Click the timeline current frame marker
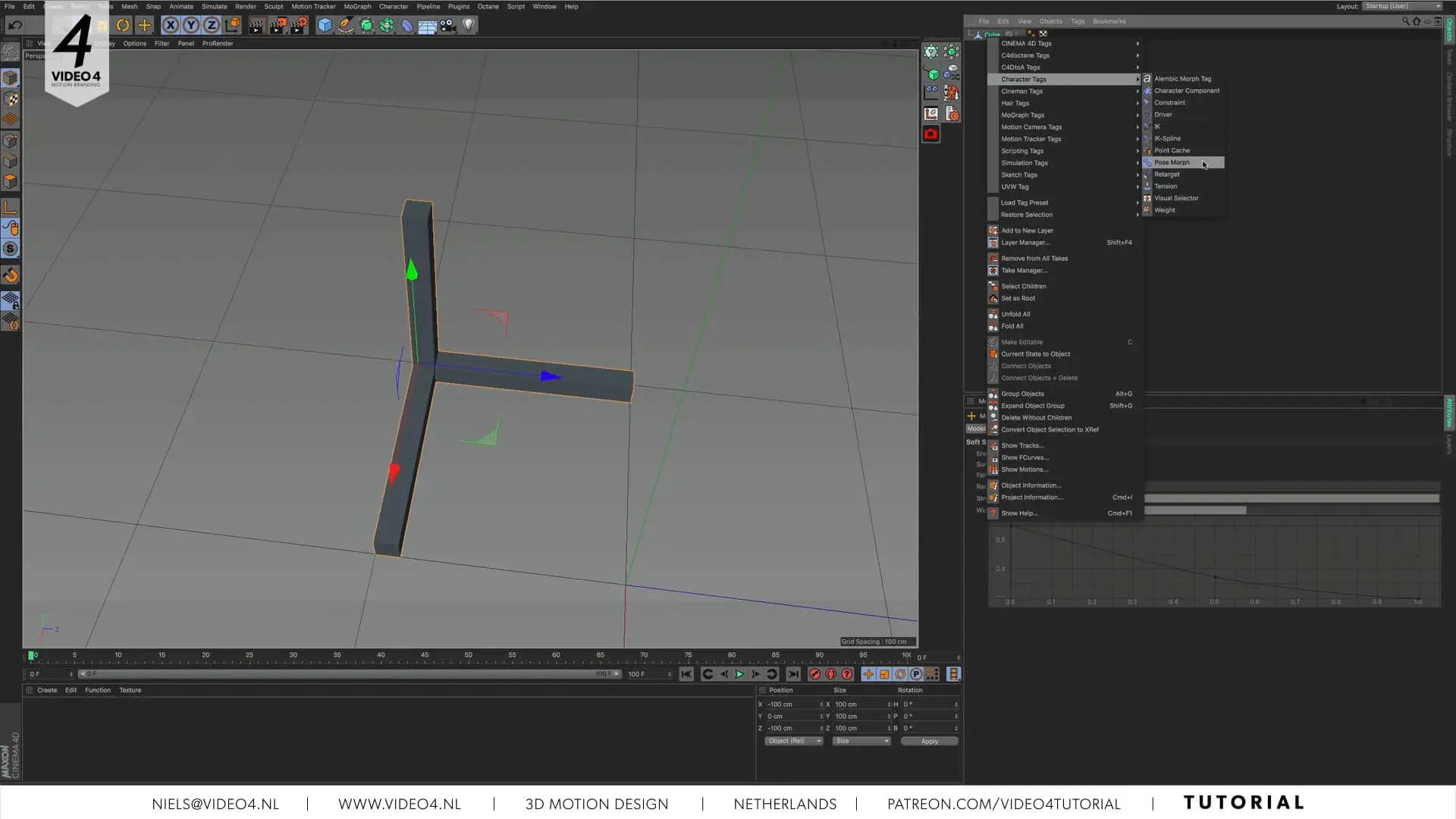The image size is (1456, 819). [x=31, y=655]
